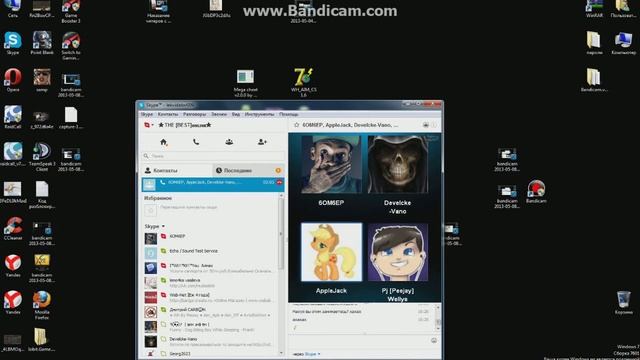Open the Помощь menu
Viewport: 640px width, 360px height.
[x=289, y=114]
